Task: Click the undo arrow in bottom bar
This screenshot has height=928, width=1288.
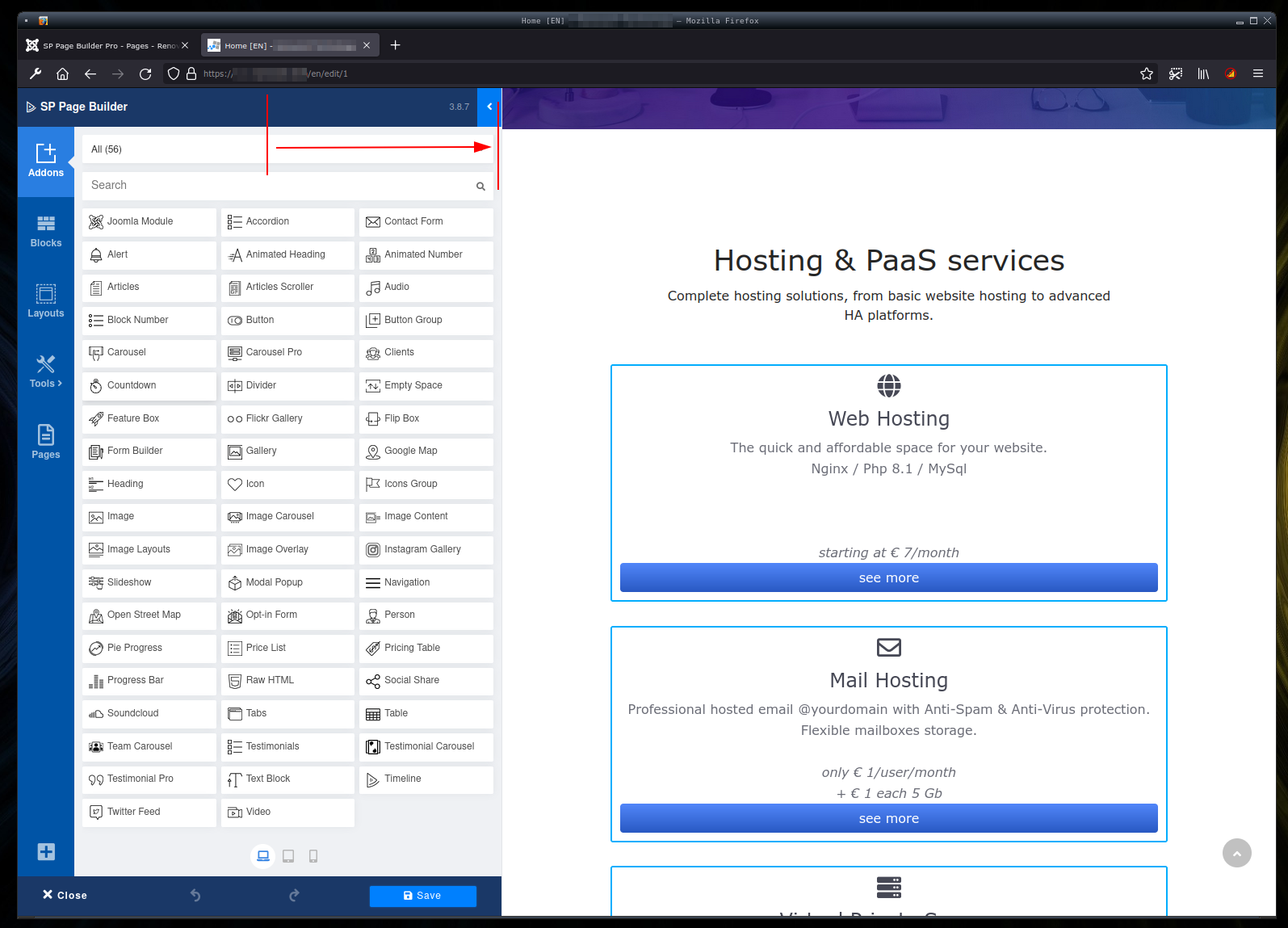Action: coord(195,895)
